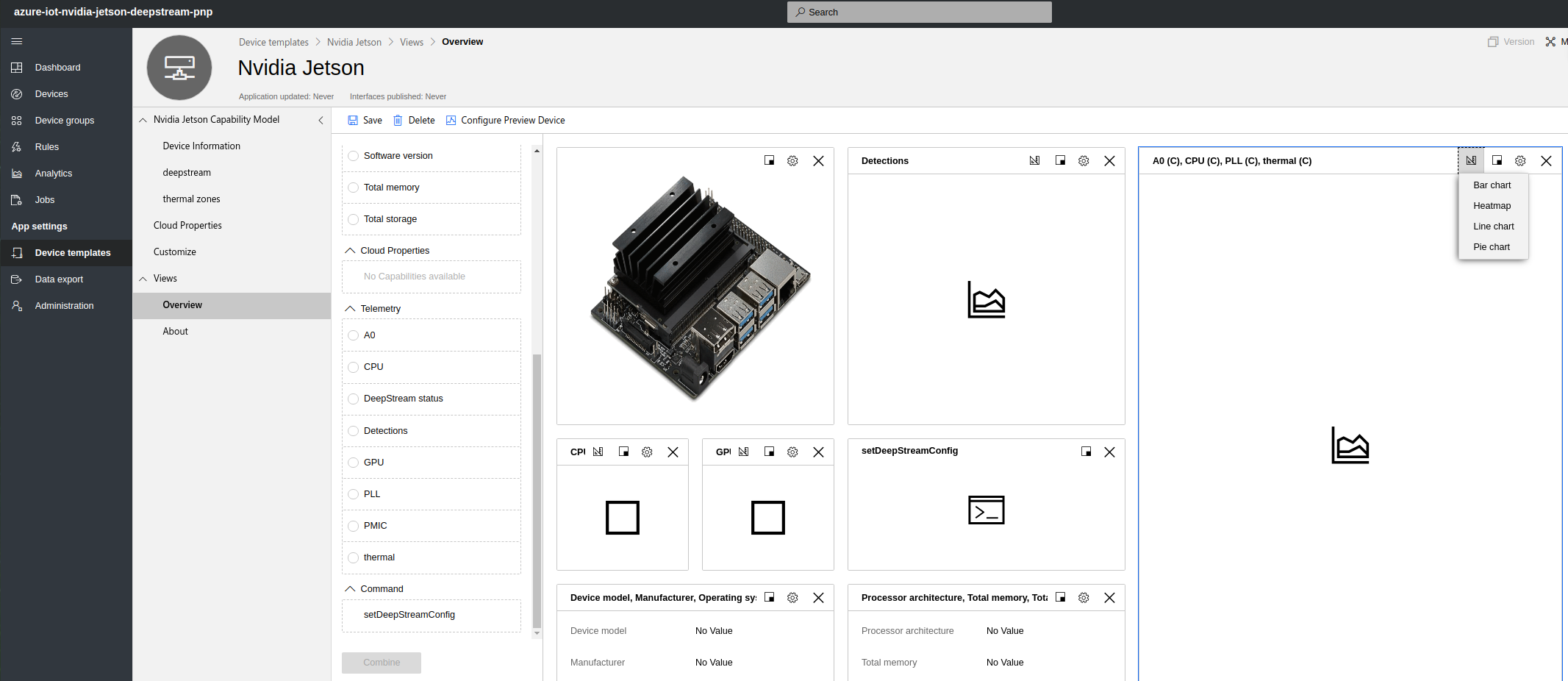The image size is (1568, 681).
Task: Open settings gear on Device model tile
Action: click(792, 598)
